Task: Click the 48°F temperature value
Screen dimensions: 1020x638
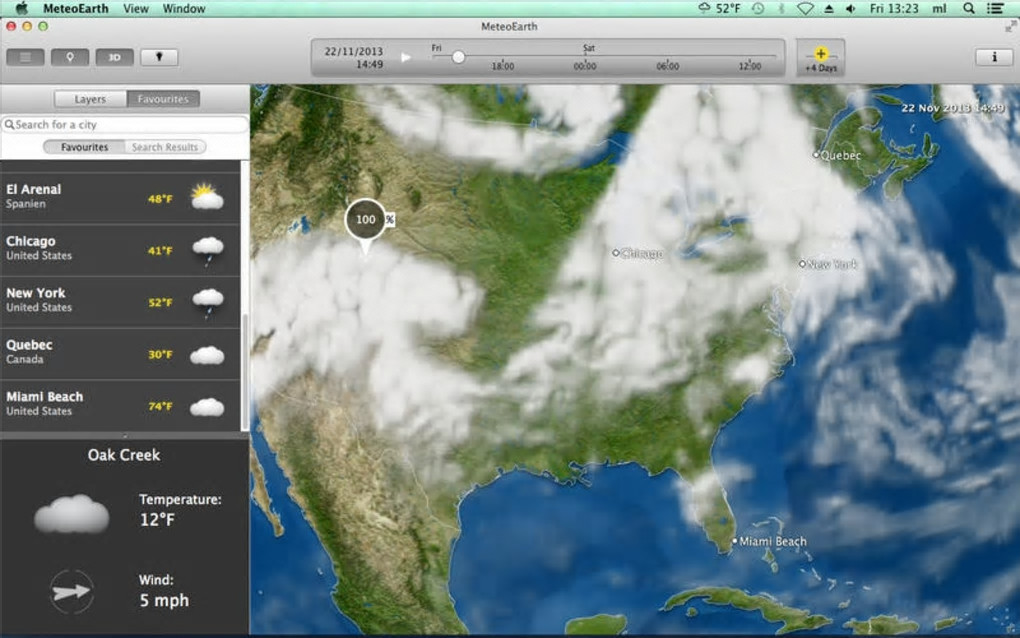Action: click(x=160, y=199)
